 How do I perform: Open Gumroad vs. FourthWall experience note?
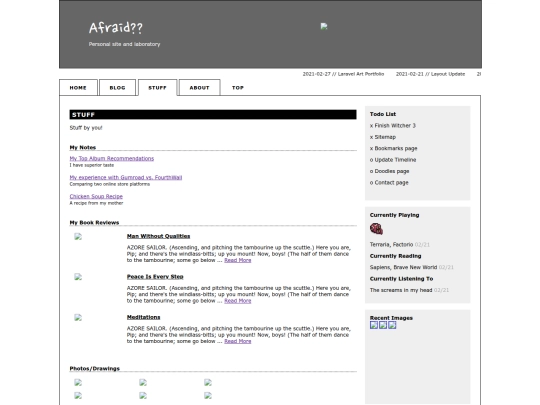126,177
